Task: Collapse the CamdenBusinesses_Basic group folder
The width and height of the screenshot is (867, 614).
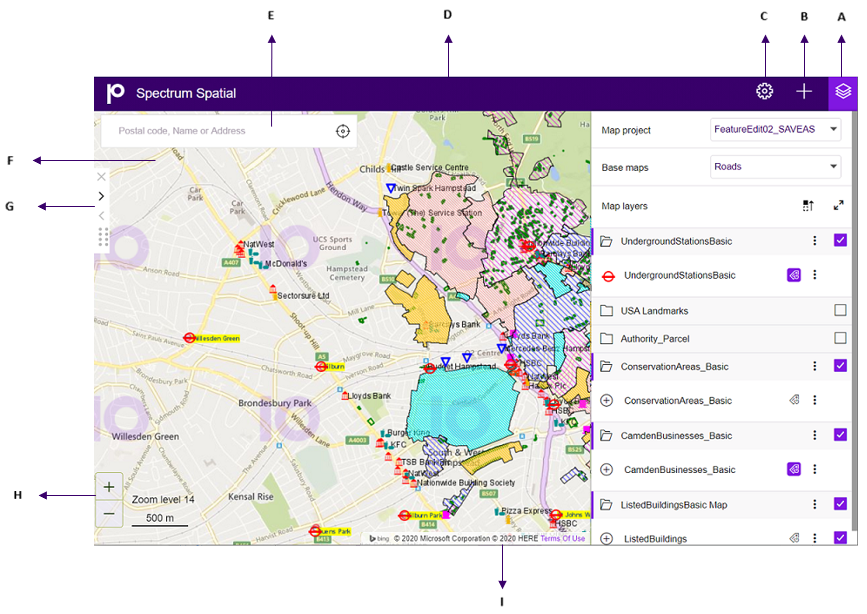Action: (x=606, y=436)
